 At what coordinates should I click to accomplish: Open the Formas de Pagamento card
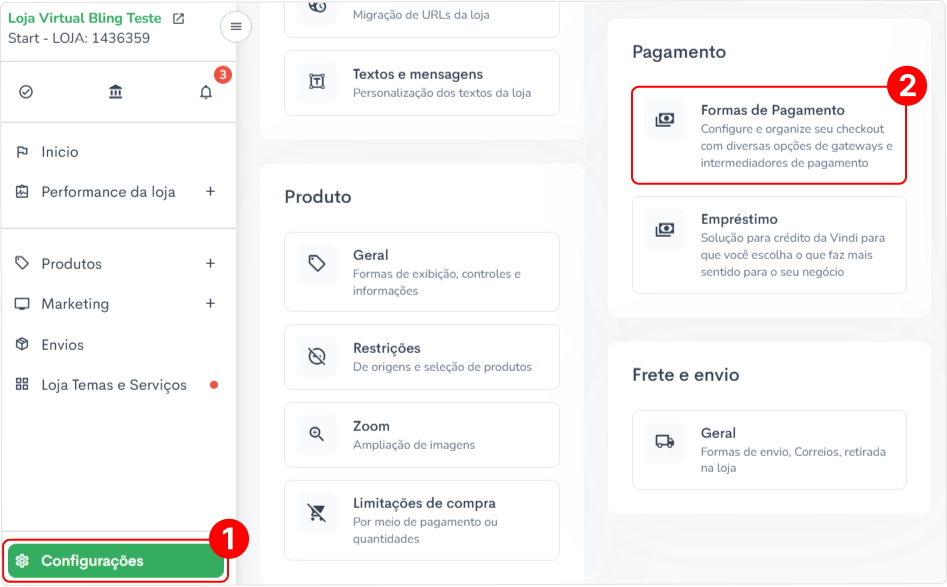(x=769, y=135)
